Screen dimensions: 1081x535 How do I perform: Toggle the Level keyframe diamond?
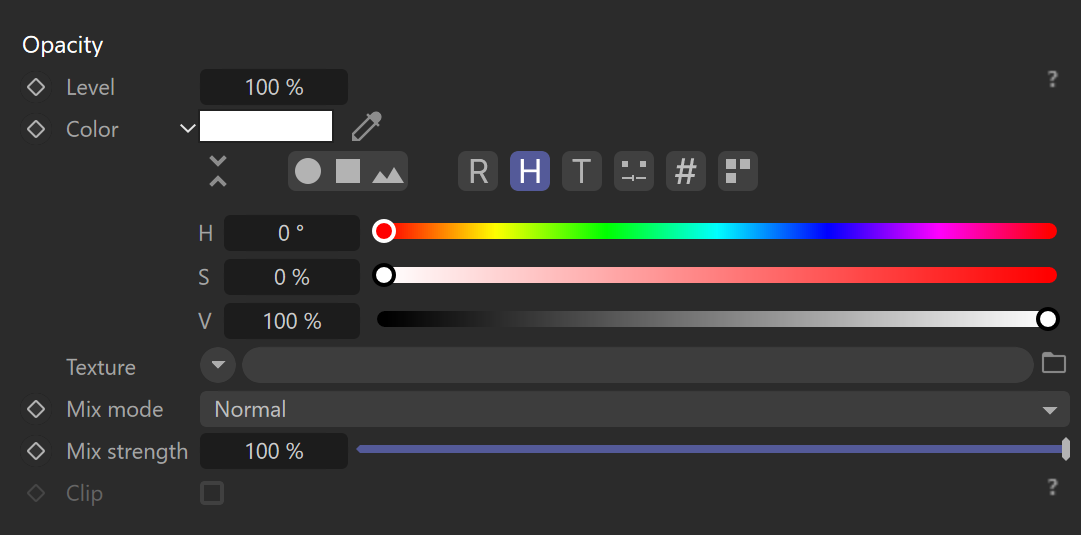click(x=35, y=88)
